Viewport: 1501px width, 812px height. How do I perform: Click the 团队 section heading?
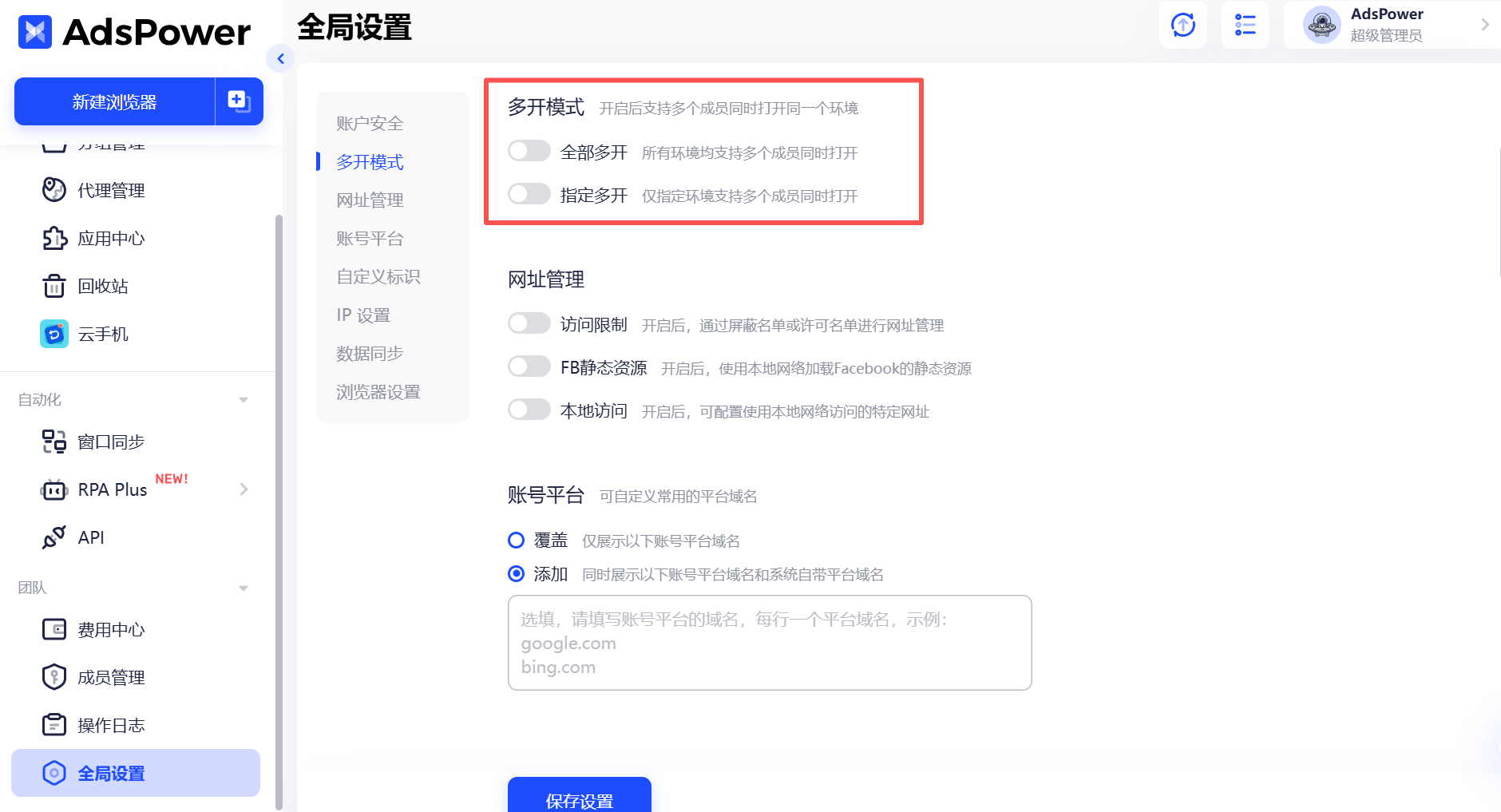click(33, 588)
